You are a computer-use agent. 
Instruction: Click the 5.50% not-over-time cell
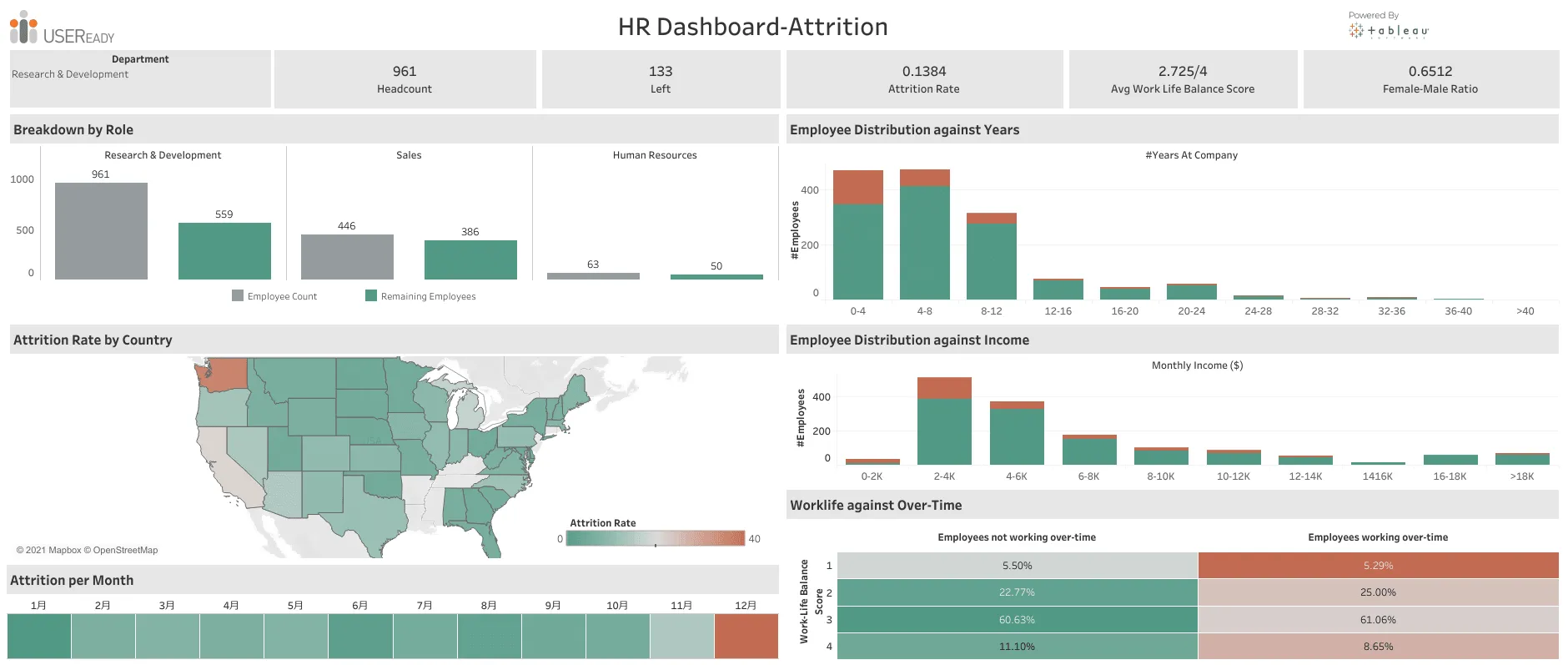1018,566
